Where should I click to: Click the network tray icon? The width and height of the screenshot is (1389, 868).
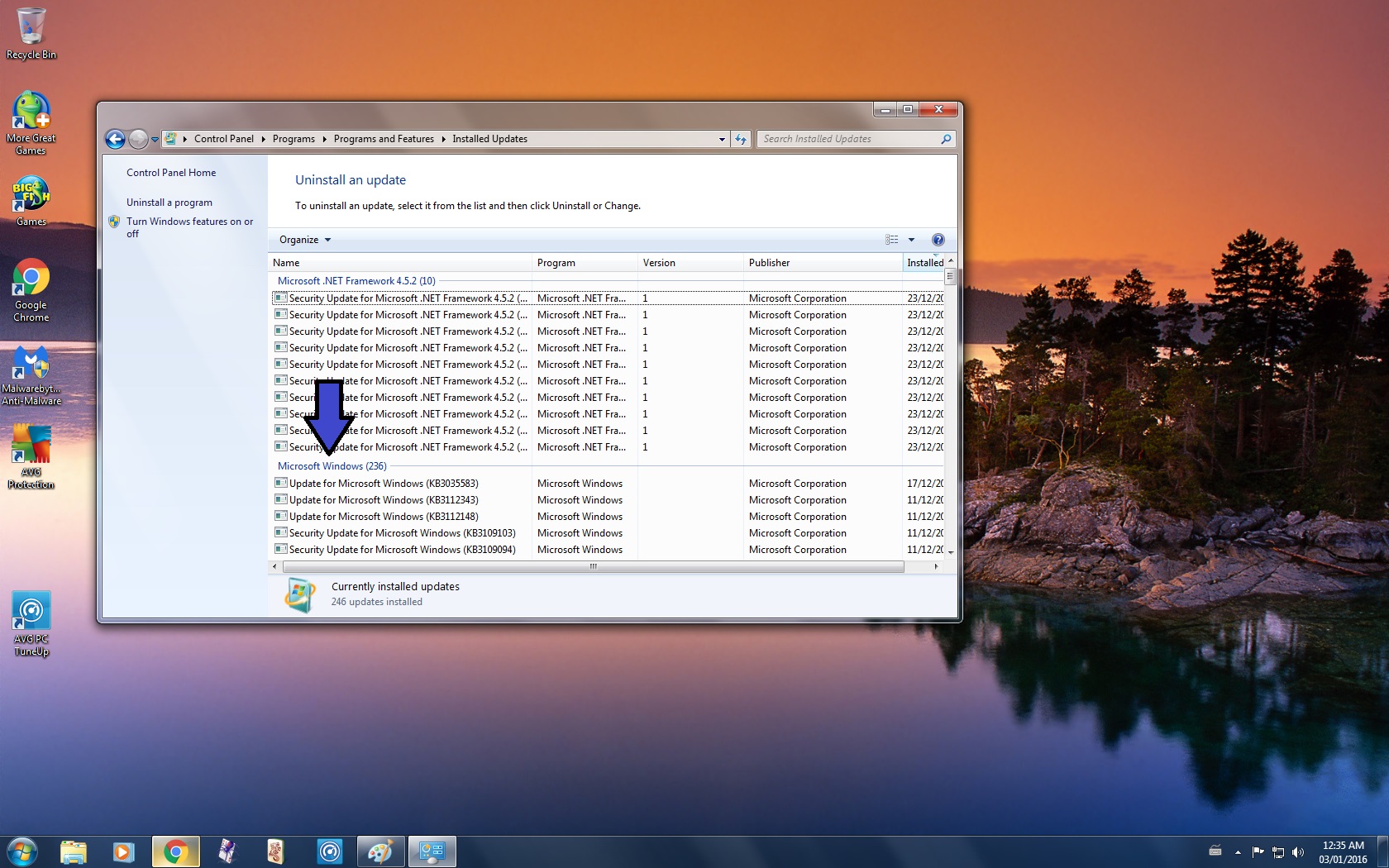tap(1278, 851)
